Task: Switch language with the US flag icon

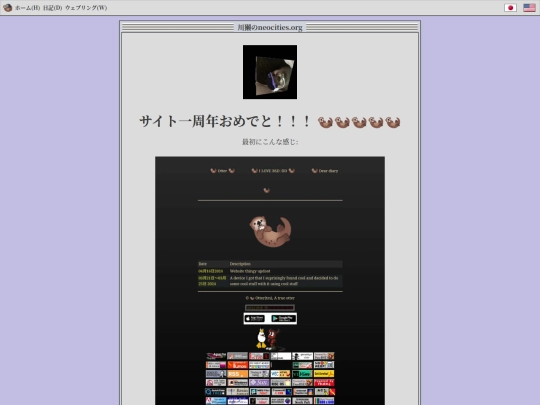Action: click(529, 8)
